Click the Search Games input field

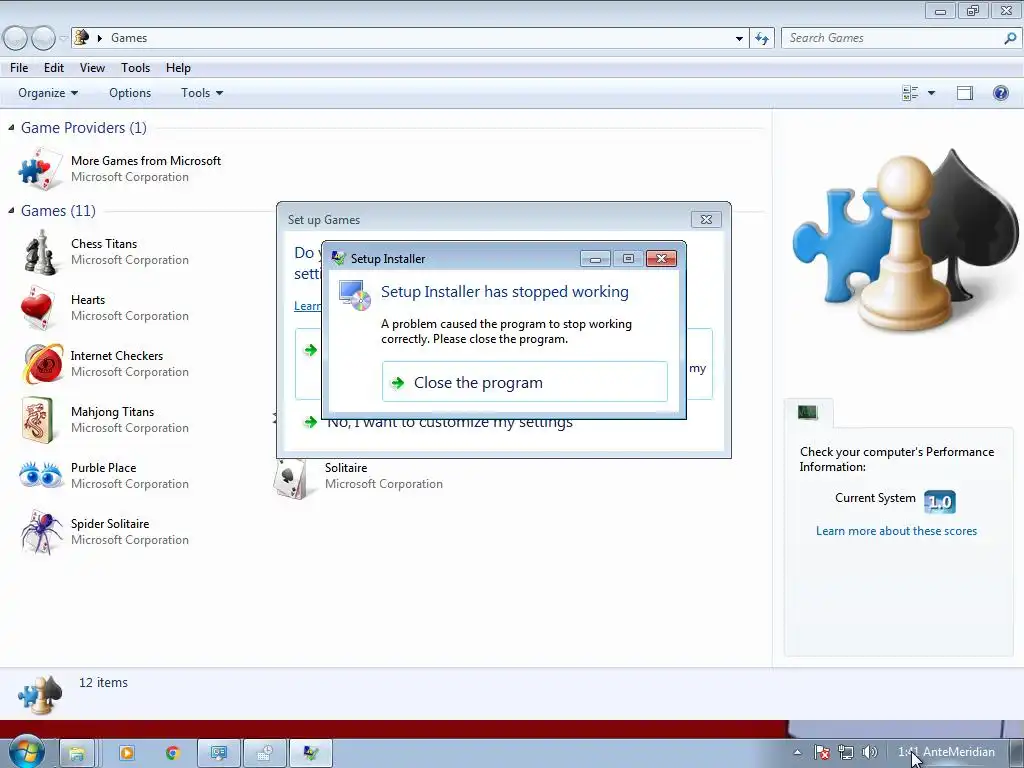pos(893,38)
